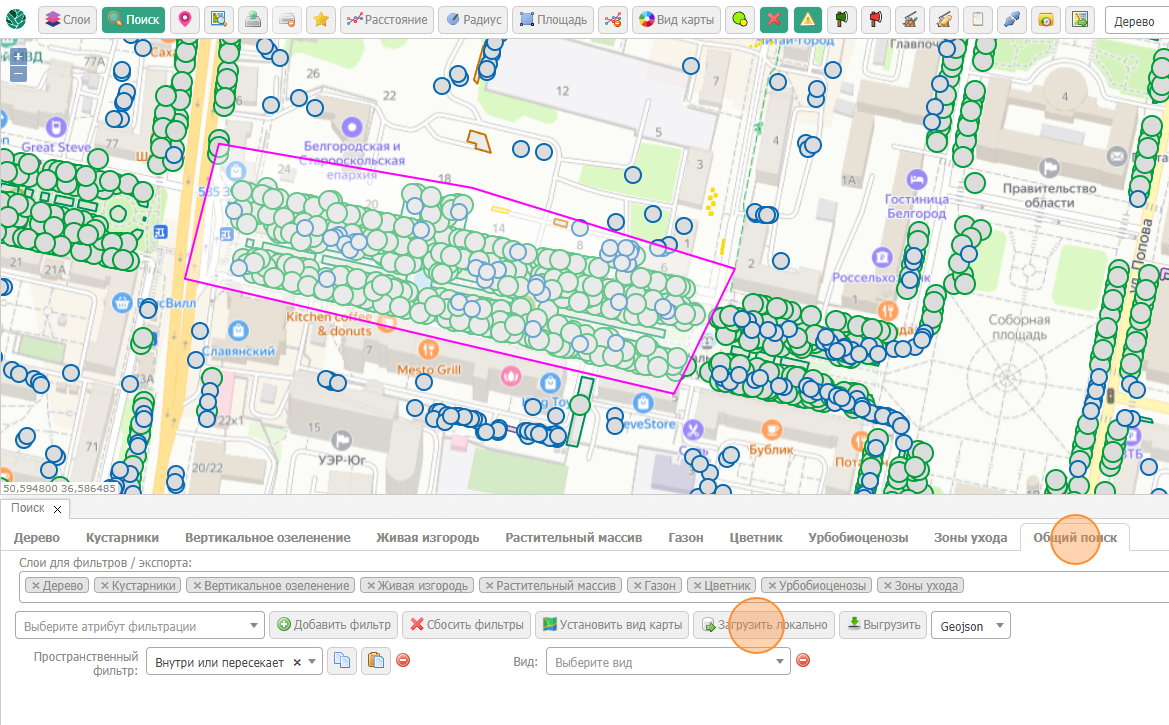Switch to the Урбобиоценозы tab

(x=858, y=538)
